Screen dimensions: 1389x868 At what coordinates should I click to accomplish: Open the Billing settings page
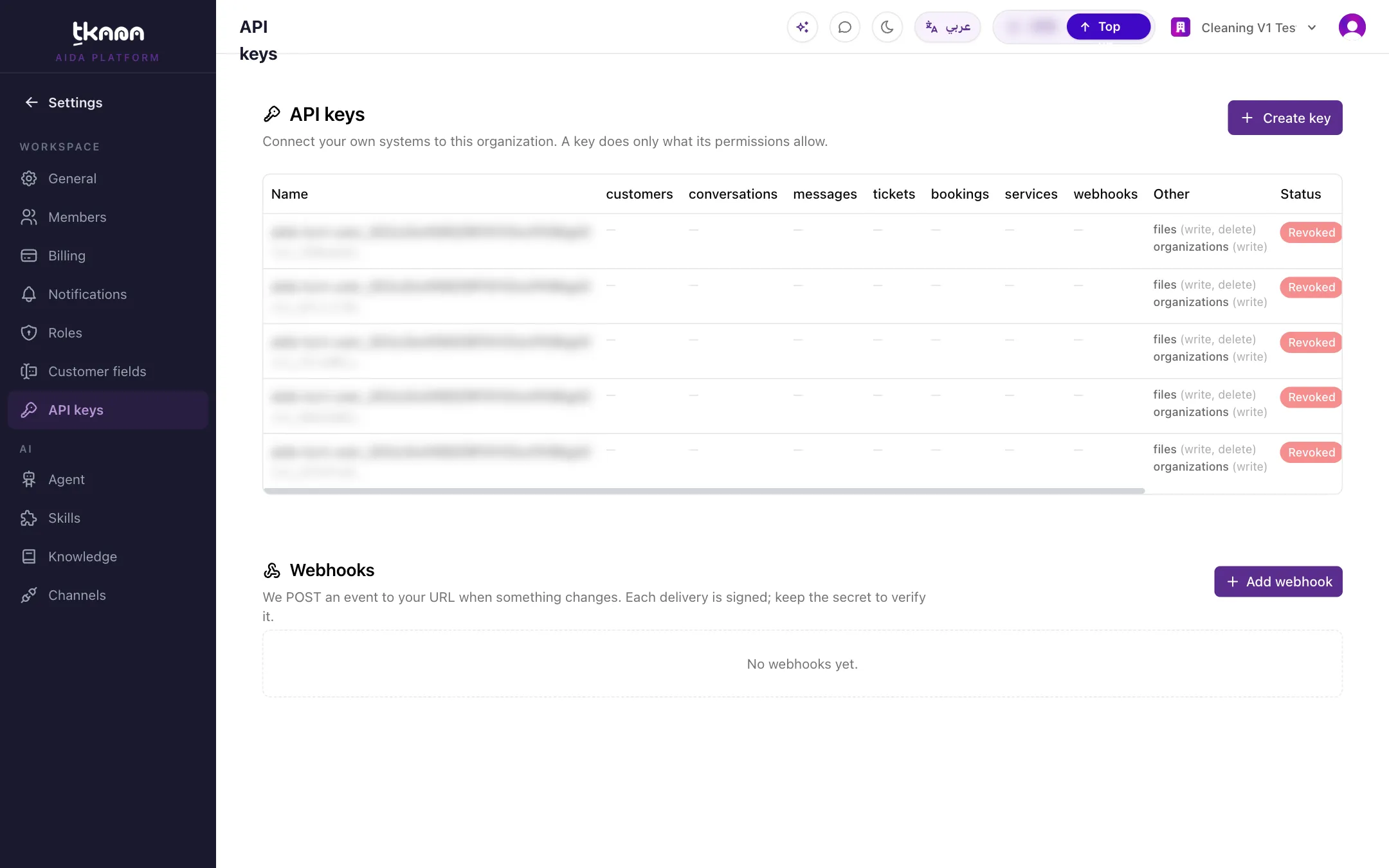click(x=108, y=256)
